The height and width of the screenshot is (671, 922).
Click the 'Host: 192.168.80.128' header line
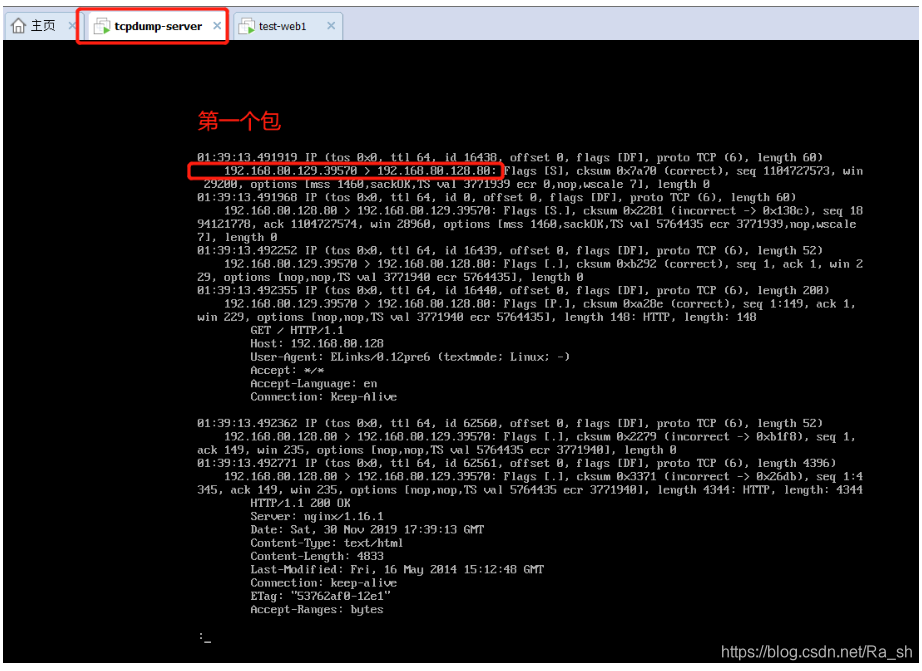pos(317,343)
